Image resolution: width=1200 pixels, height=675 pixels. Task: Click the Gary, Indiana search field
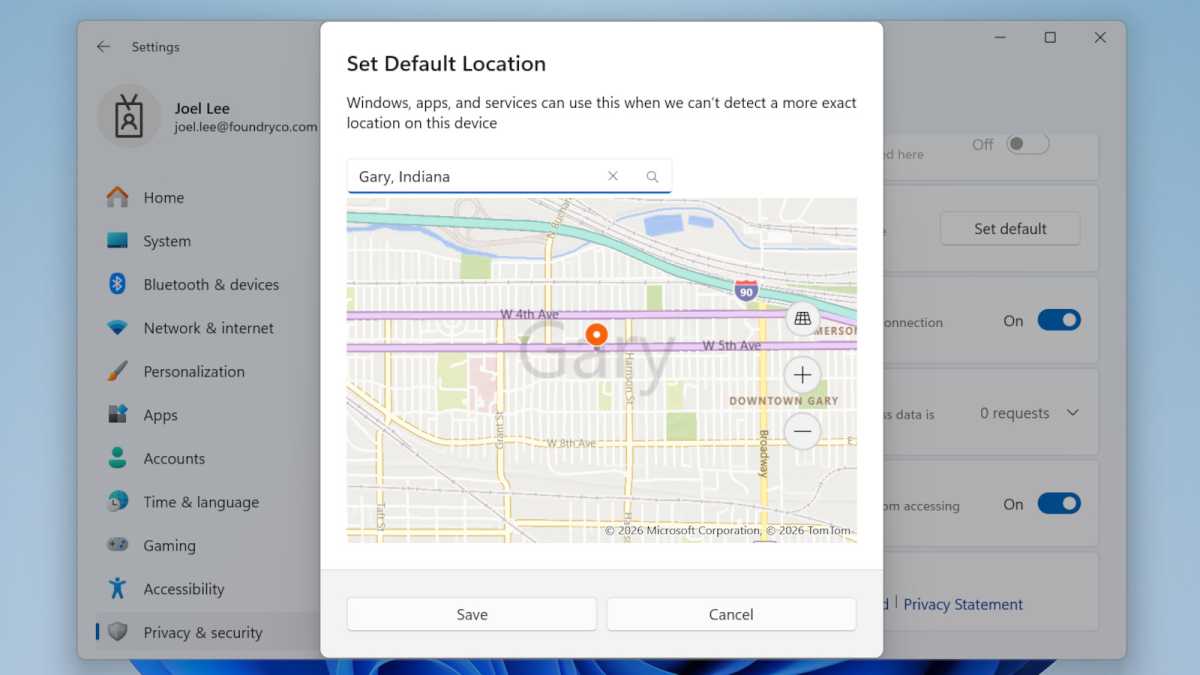[470, 176]
